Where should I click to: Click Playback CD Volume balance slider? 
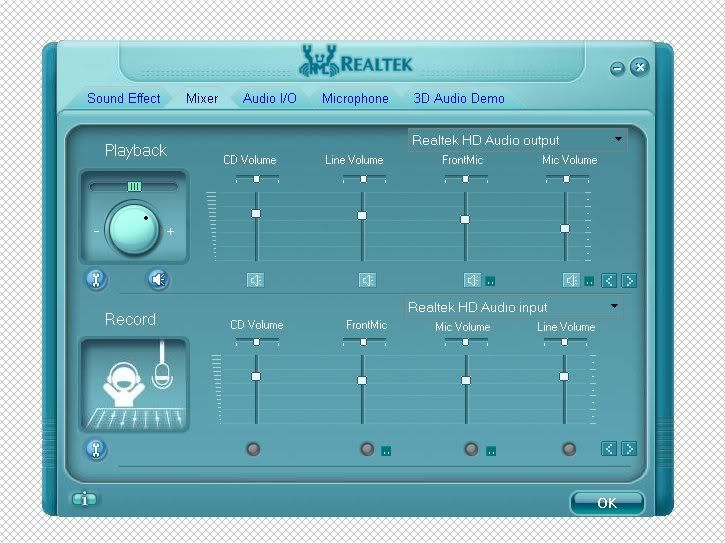tap(257, 179)
